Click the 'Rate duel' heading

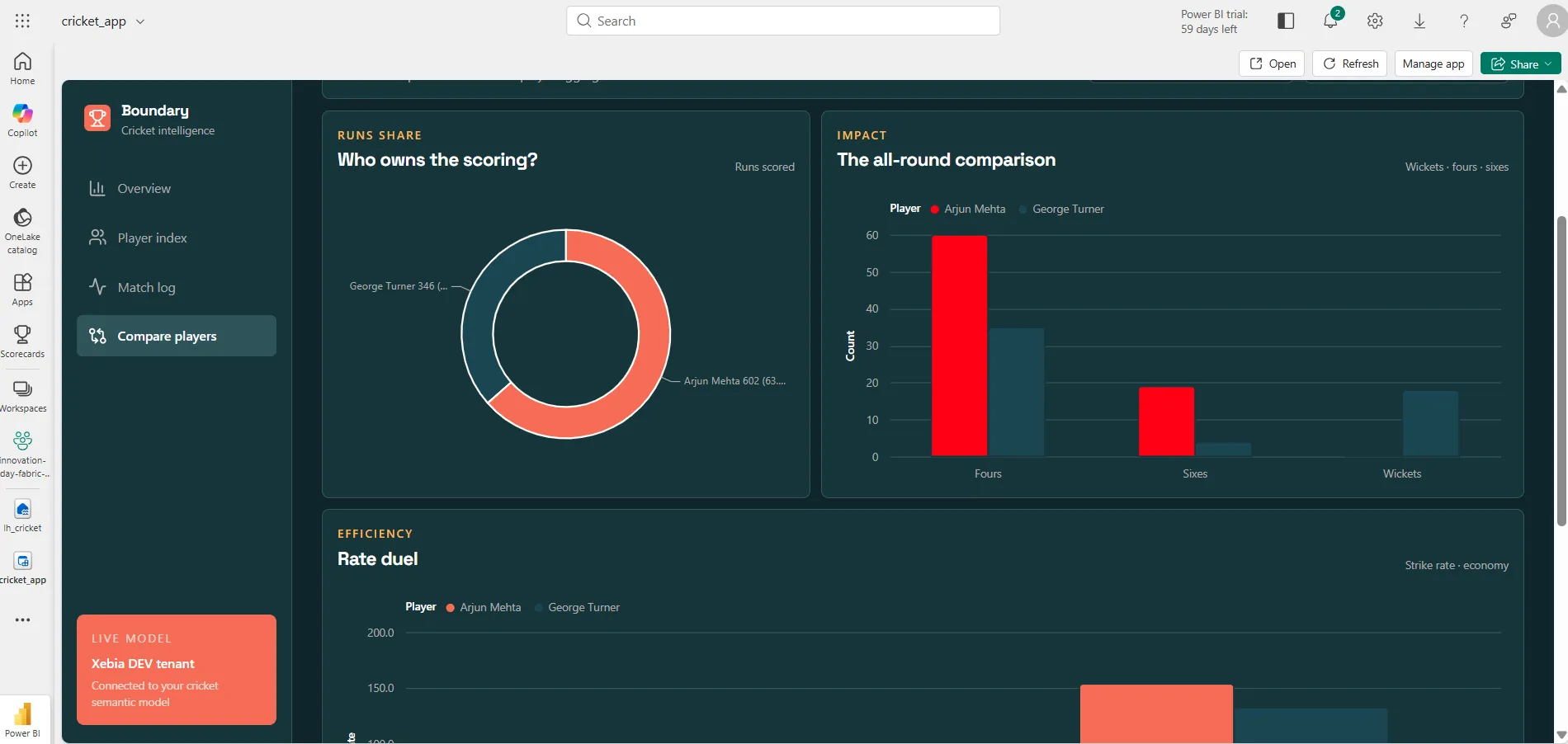tap(378, 559)
